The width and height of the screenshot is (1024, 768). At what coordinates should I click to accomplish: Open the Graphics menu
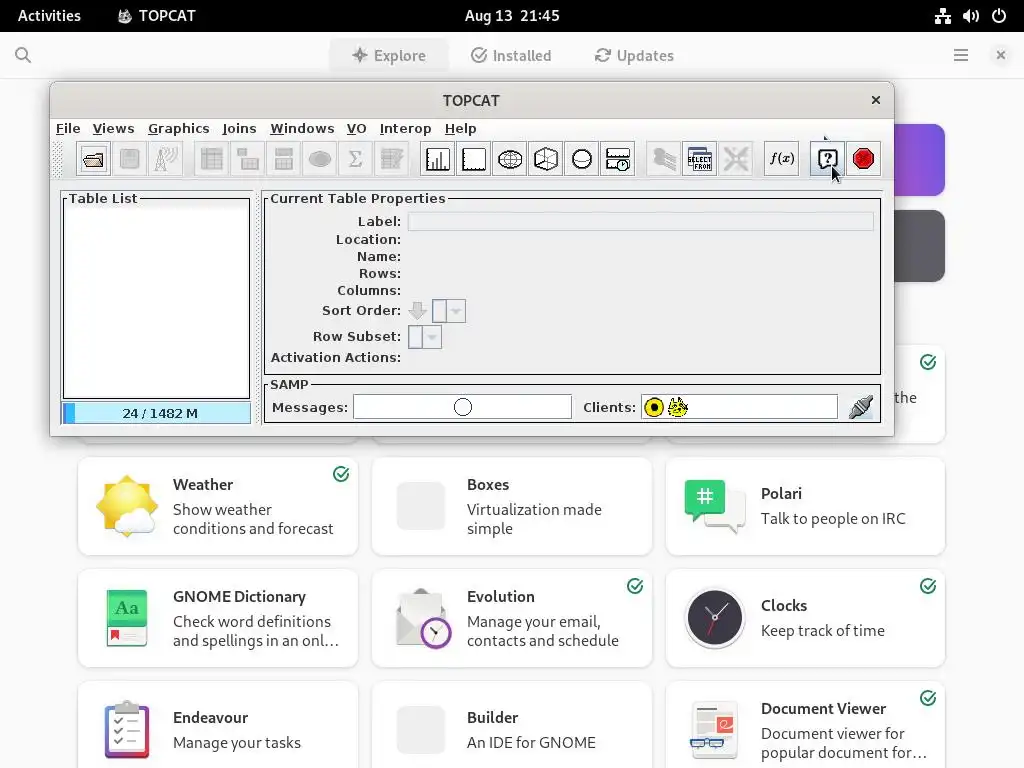179,129
